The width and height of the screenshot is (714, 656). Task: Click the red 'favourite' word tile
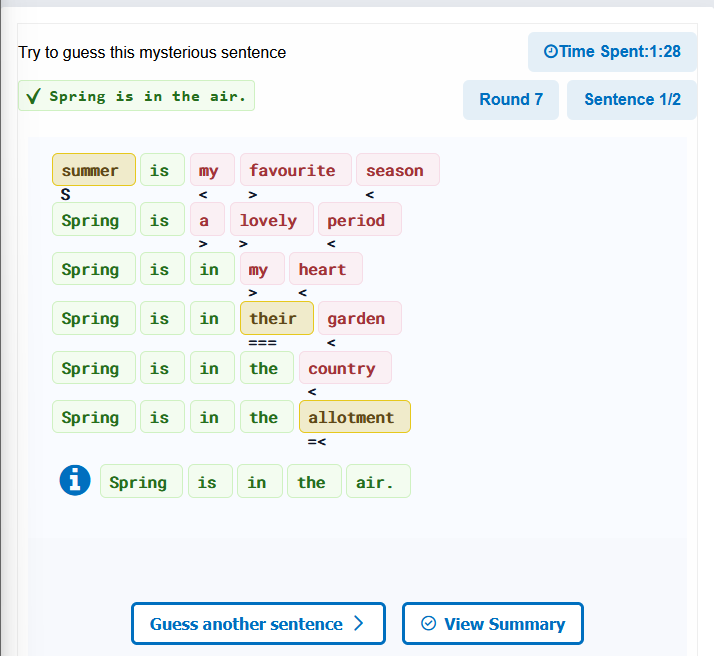pos(296,170)
